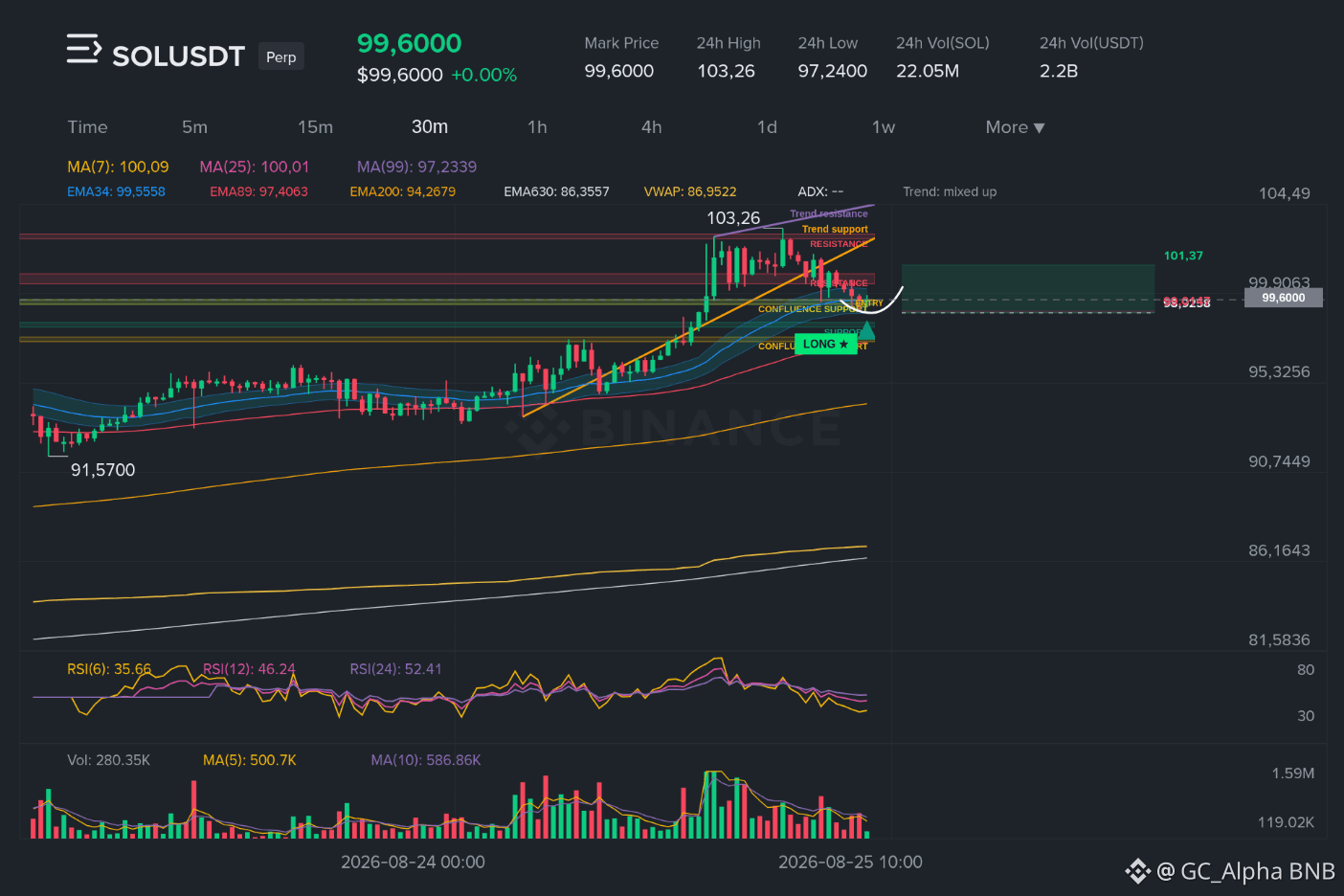The width and height of the screenshot is (1344, 896).
Task: Click the large green 99,6000 last price
Action: coord(409,43)
